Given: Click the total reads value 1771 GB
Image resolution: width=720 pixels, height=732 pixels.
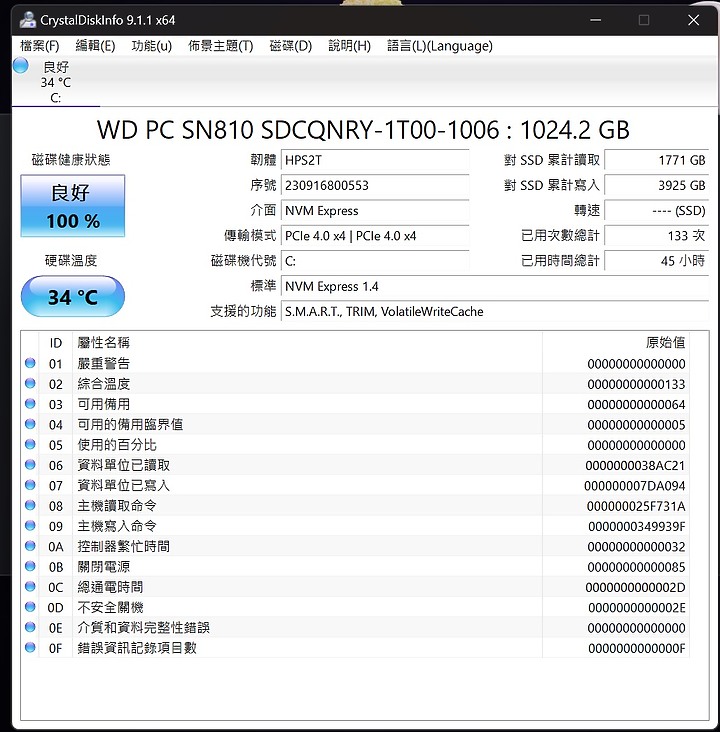Looking at the screenshot, I should tap(656, 160).
